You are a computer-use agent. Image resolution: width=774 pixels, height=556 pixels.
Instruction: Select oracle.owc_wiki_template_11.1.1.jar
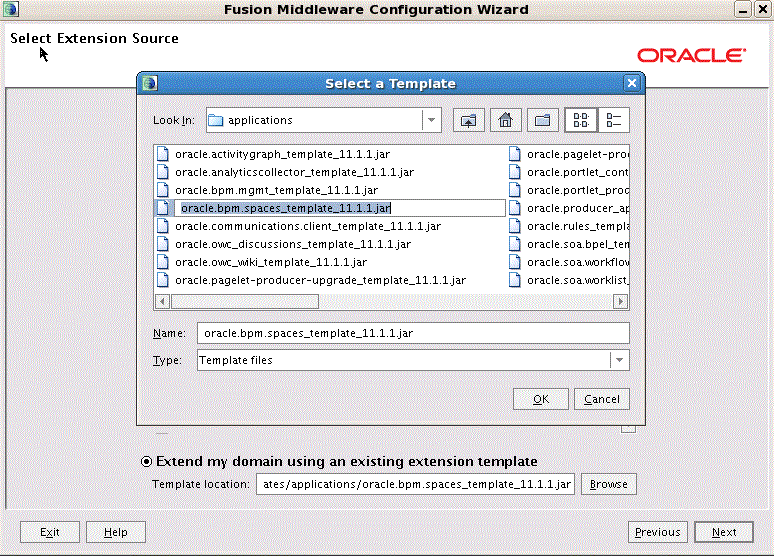click(x=271, y=262)
